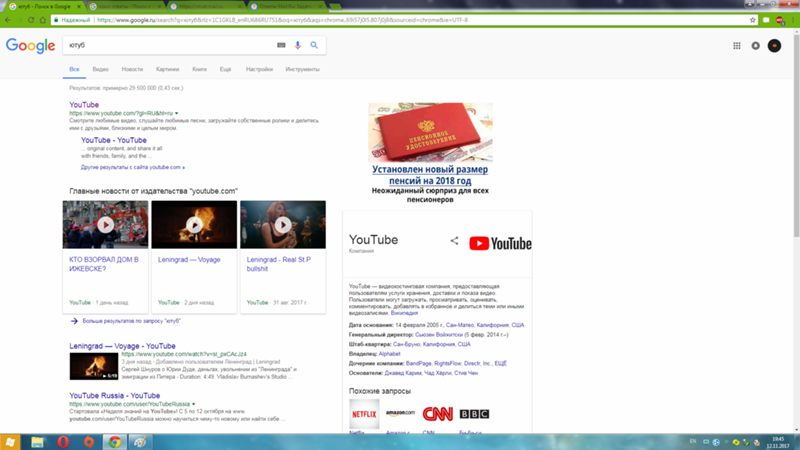Open the BBC related search logo
This screenshot has height=450, width=800.
pos(474,414)
